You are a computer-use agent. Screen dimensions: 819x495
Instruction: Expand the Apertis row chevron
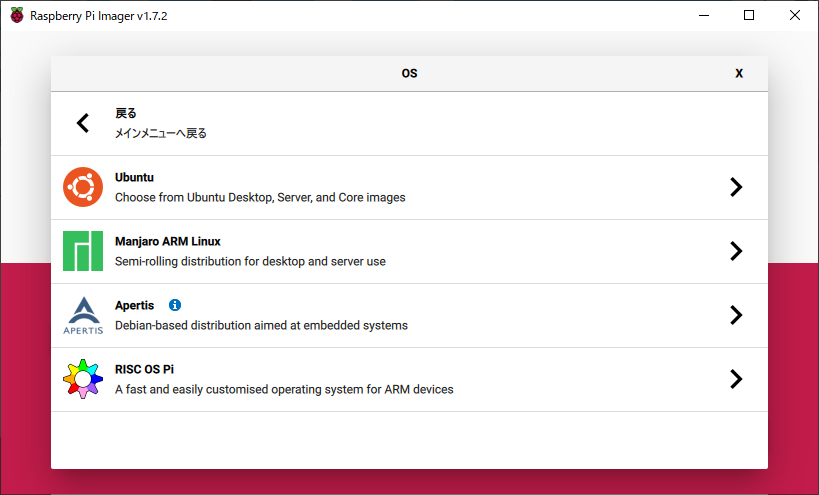[736, 315]
